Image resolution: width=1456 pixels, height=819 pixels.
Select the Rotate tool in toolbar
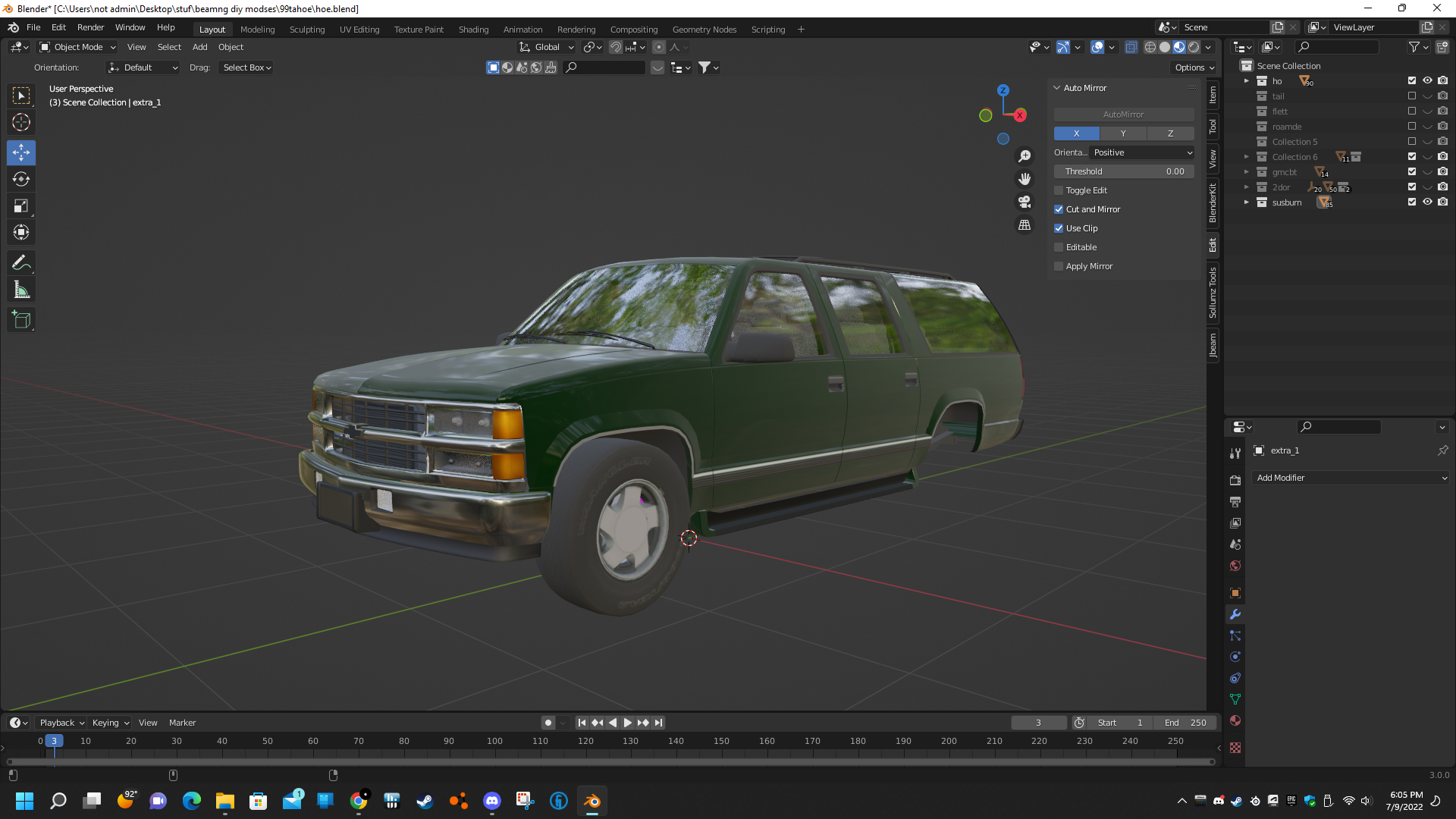click(x=21, y=180)
